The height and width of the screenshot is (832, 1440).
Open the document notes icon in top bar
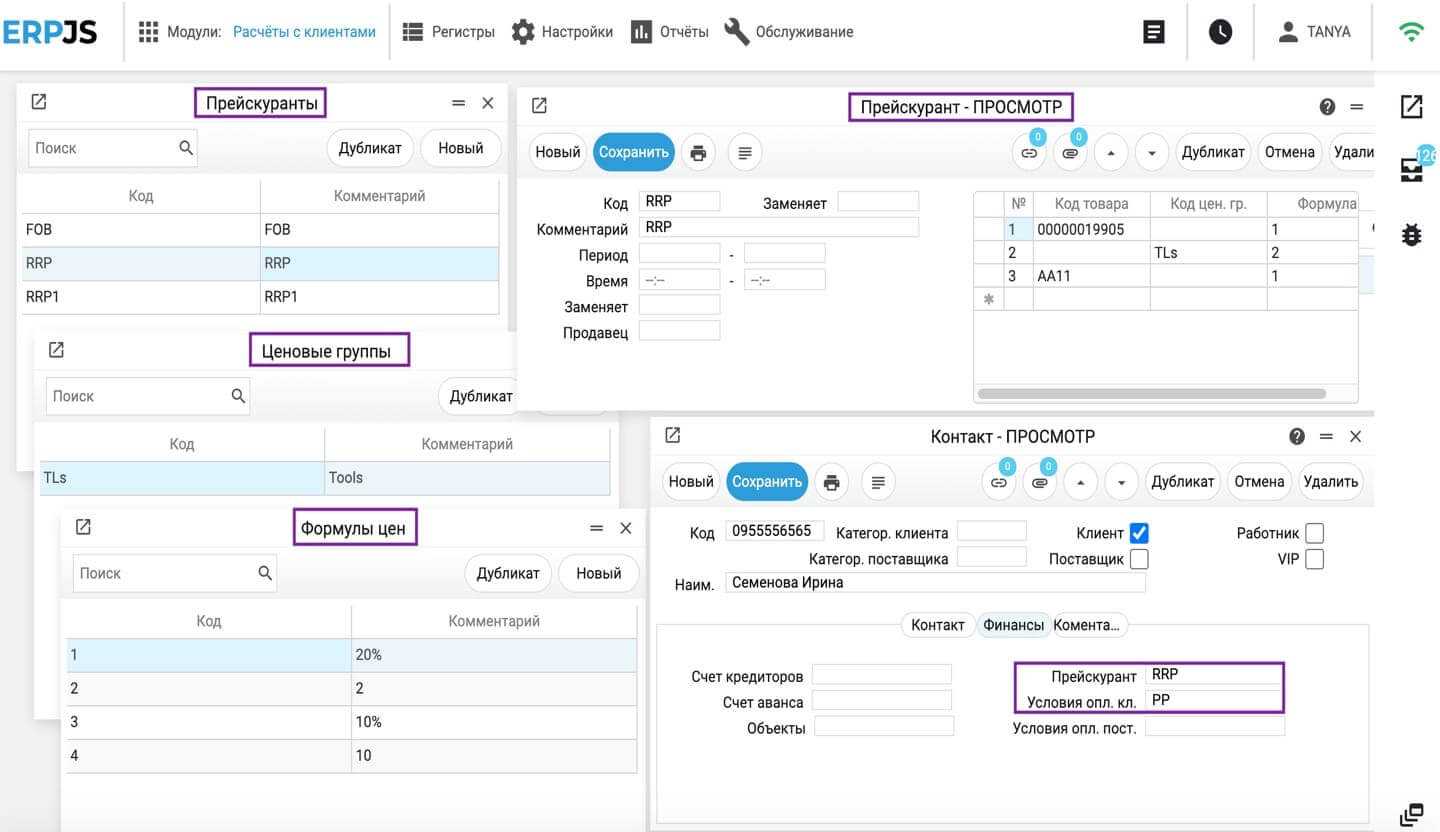coord(1154,32)
